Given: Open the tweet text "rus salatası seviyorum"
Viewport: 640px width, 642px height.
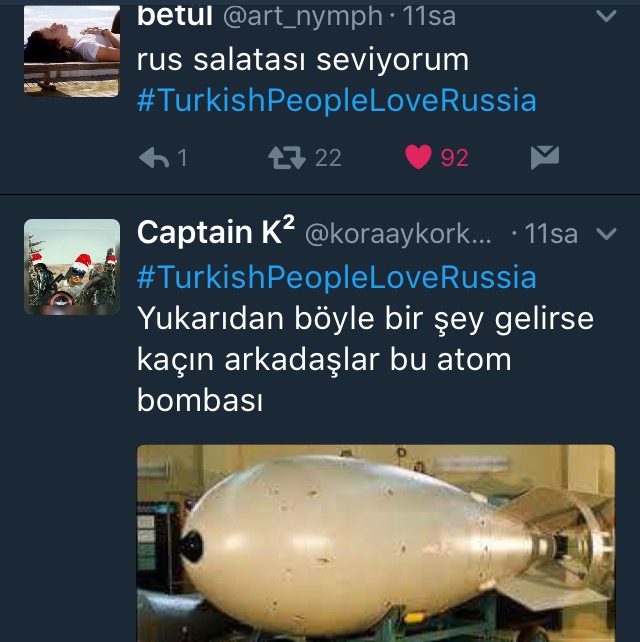Looking at the screenshot, I should pos(303,60).
